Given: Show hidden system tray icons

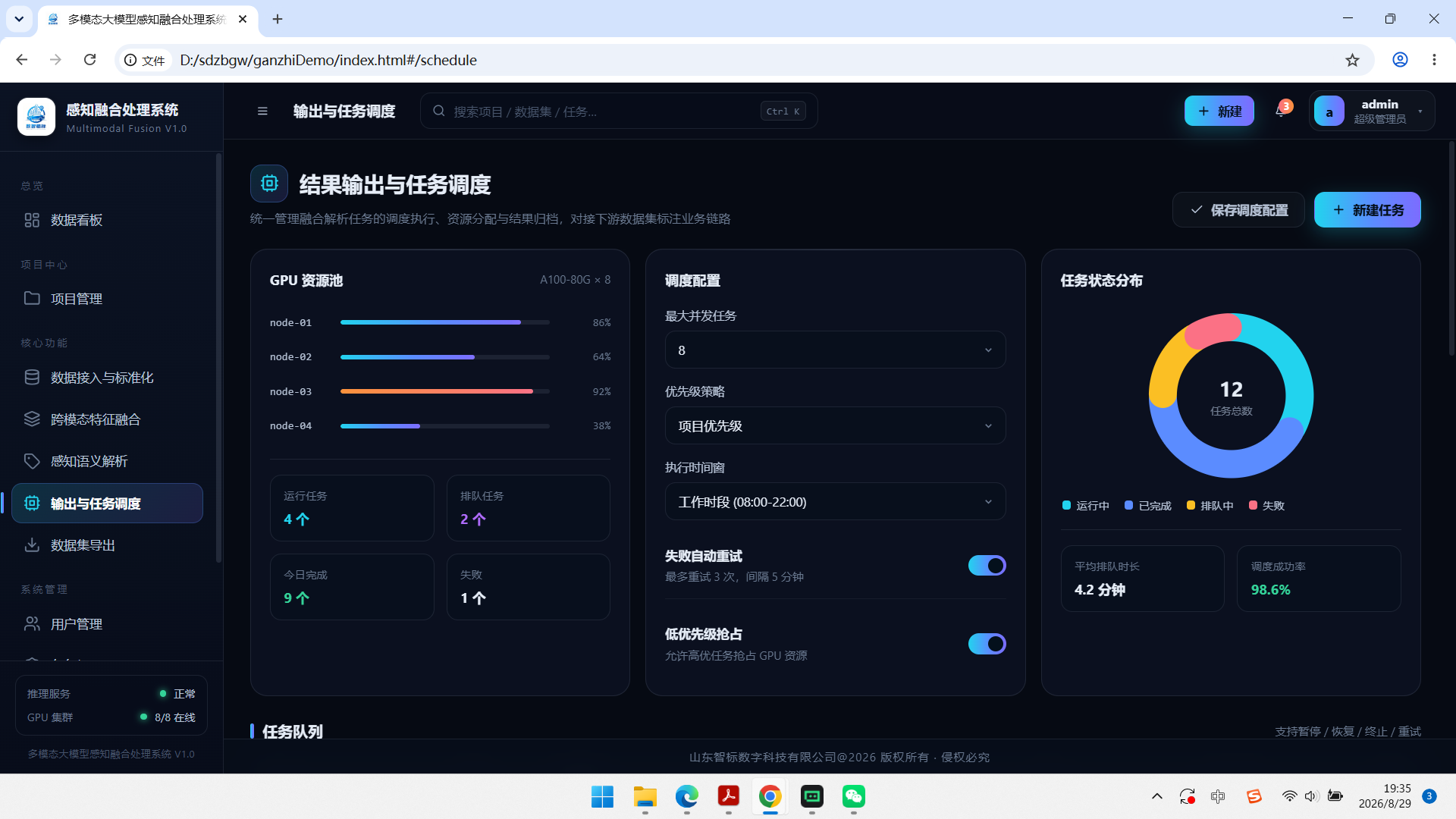Looking at the screenshot, I should 1156,796.
